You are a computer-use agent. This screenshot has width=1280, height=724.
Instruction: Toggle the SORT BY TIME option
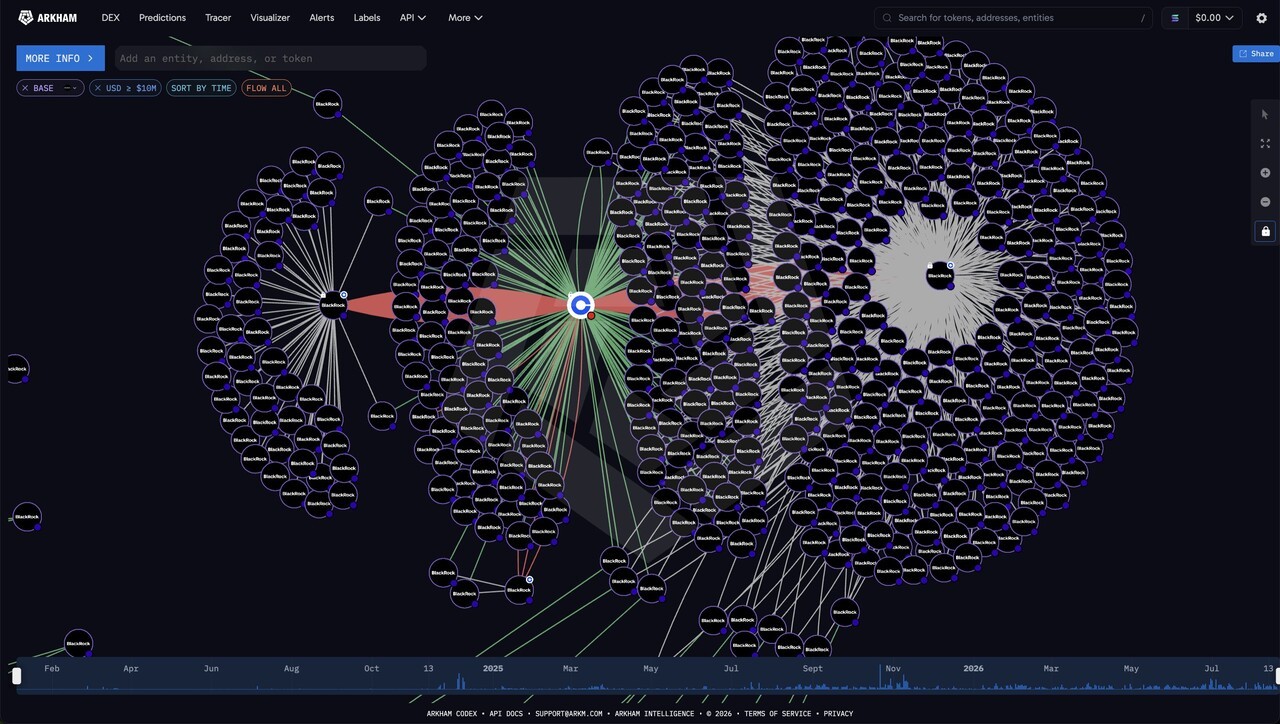(x=201, y=88)
